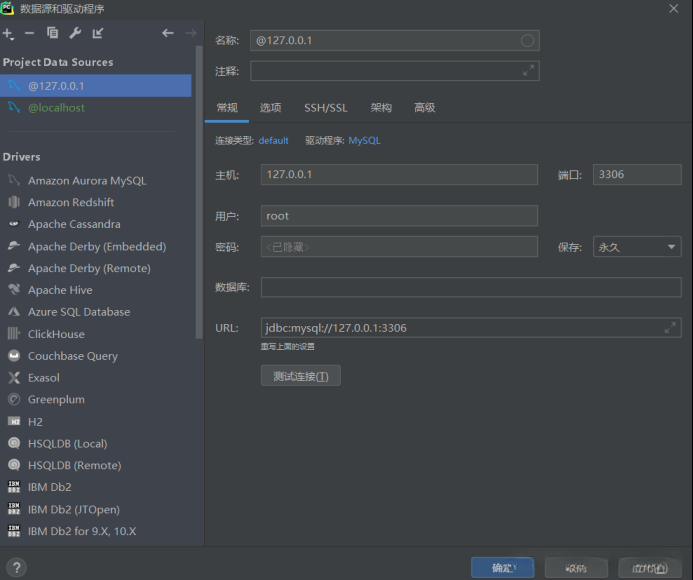Navigate forward with the right arrow
This screenshot has height=580, width=693.
coord(191,33)
